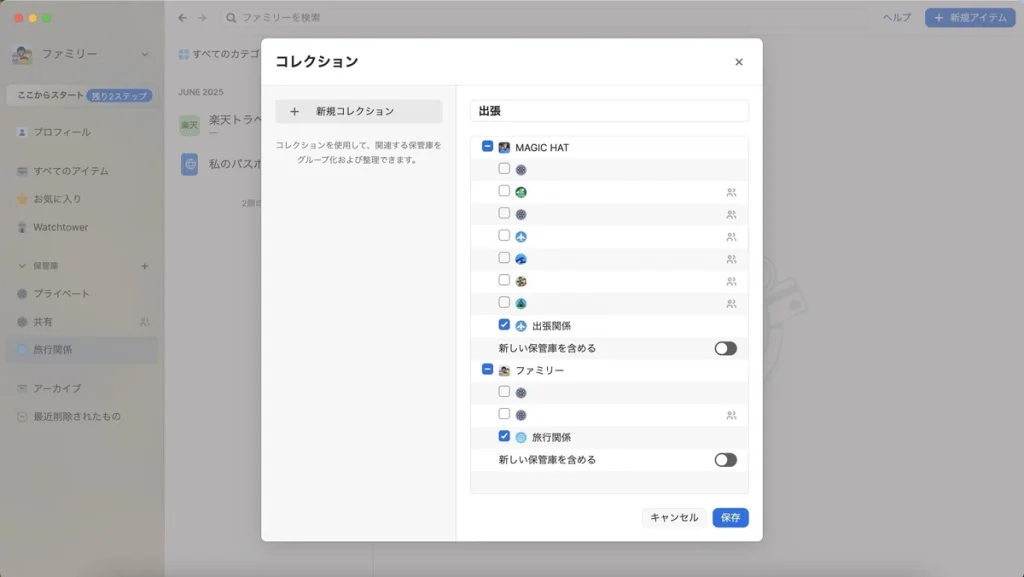Click the collection name field containing 出張
Screen dimensions: 1024x577
(x=608, y=111)
